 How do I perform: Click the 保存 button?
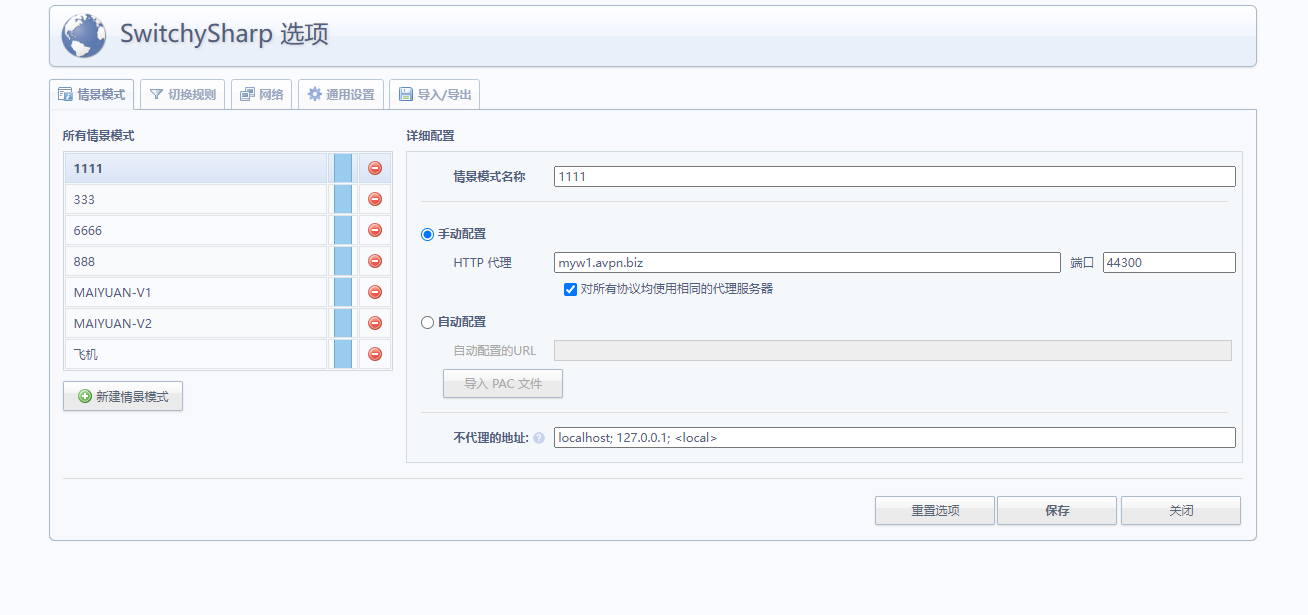(x=1057, y=510)
